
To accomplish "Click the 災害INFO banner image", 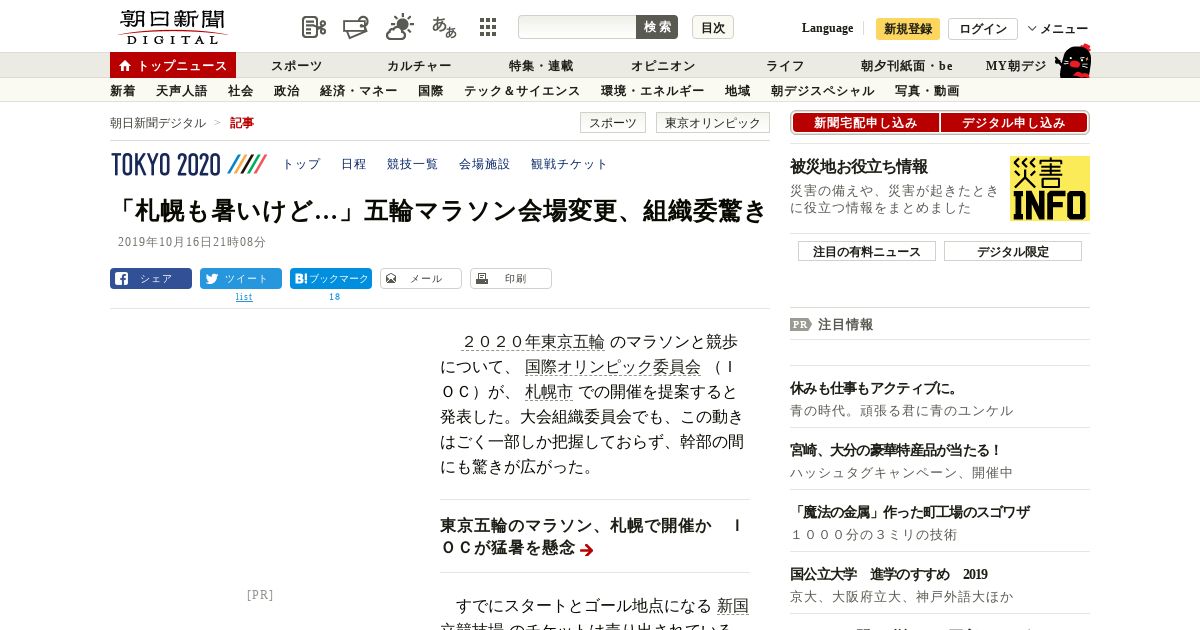I will tap(1050, 188).
